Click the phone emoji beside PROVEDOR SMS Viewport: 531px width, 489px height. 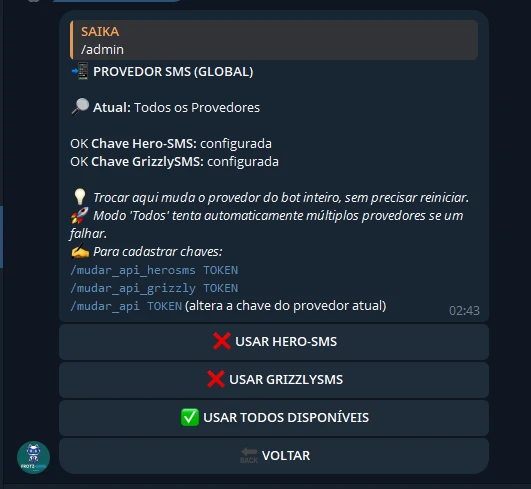tap(80, 71)
